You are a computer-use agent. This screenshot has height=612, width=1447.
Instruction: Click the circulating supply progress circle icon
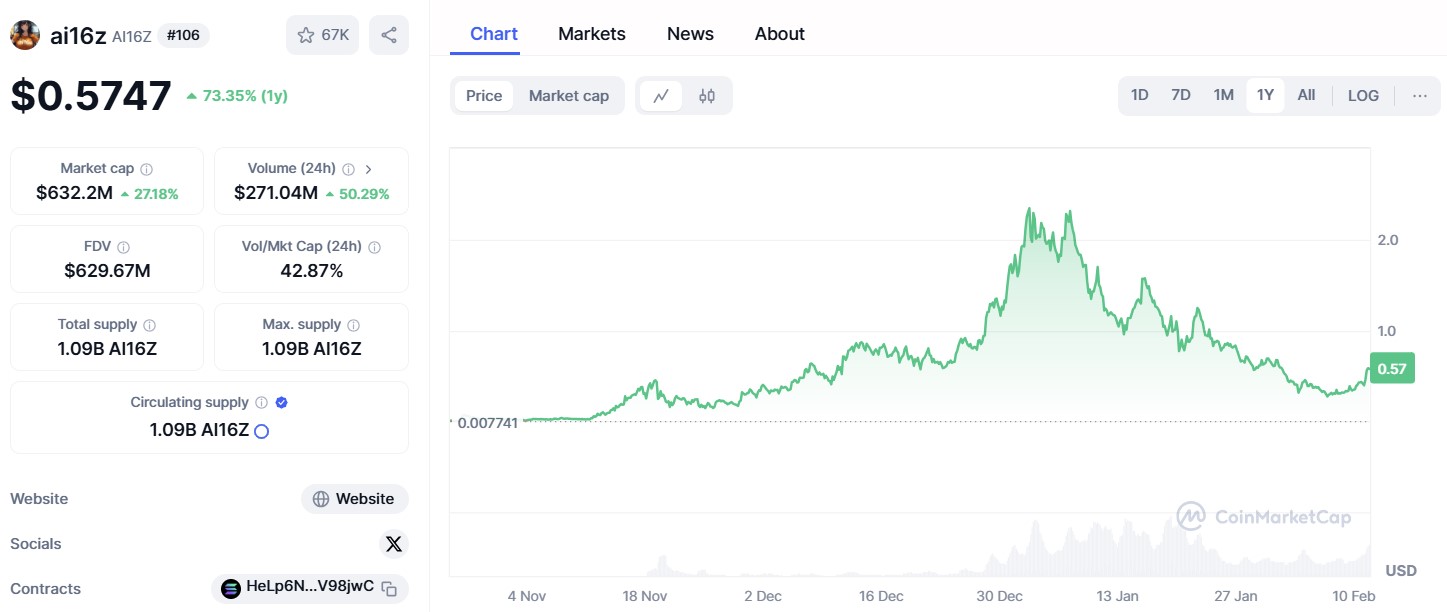[x=262, y=432]
